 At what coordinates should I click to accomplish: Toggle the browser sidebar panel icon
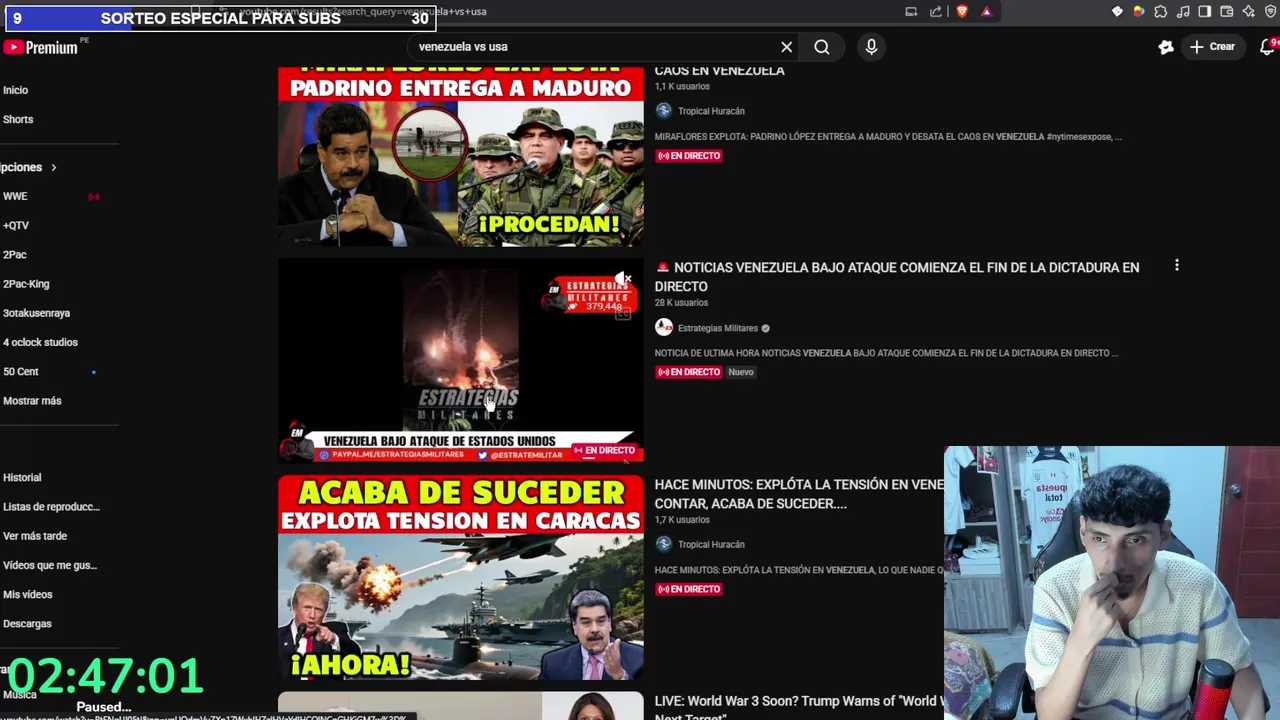click(1205, 12)
